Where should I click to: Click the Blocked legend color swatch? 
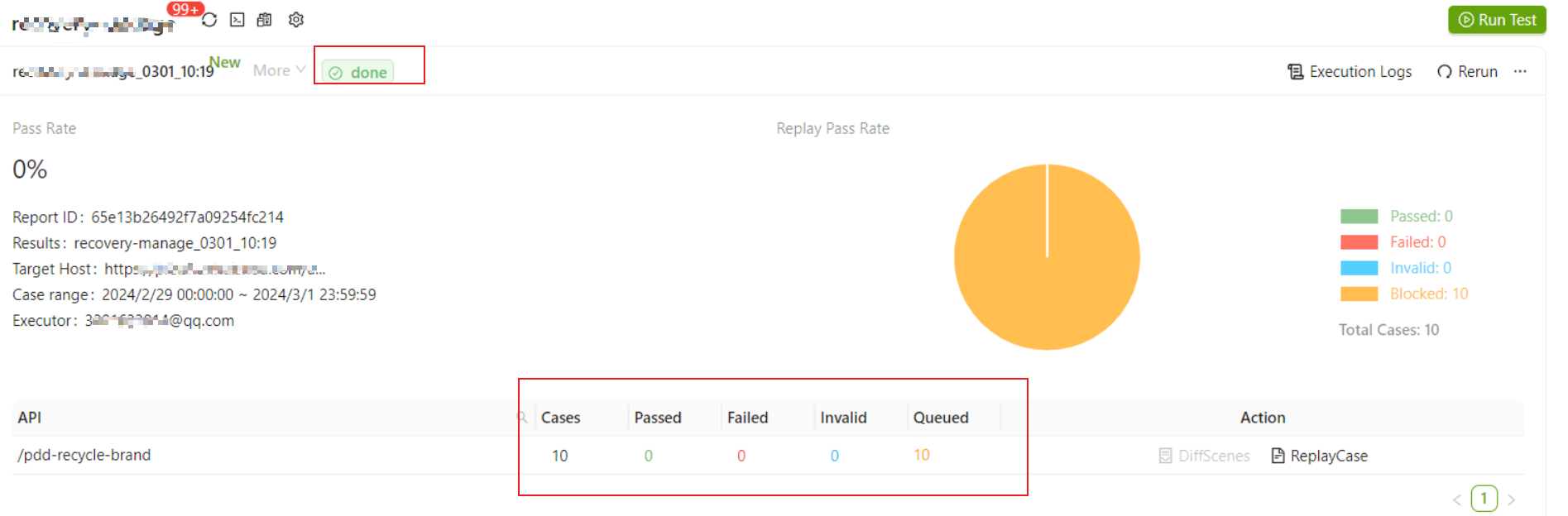pos(1359,294)
